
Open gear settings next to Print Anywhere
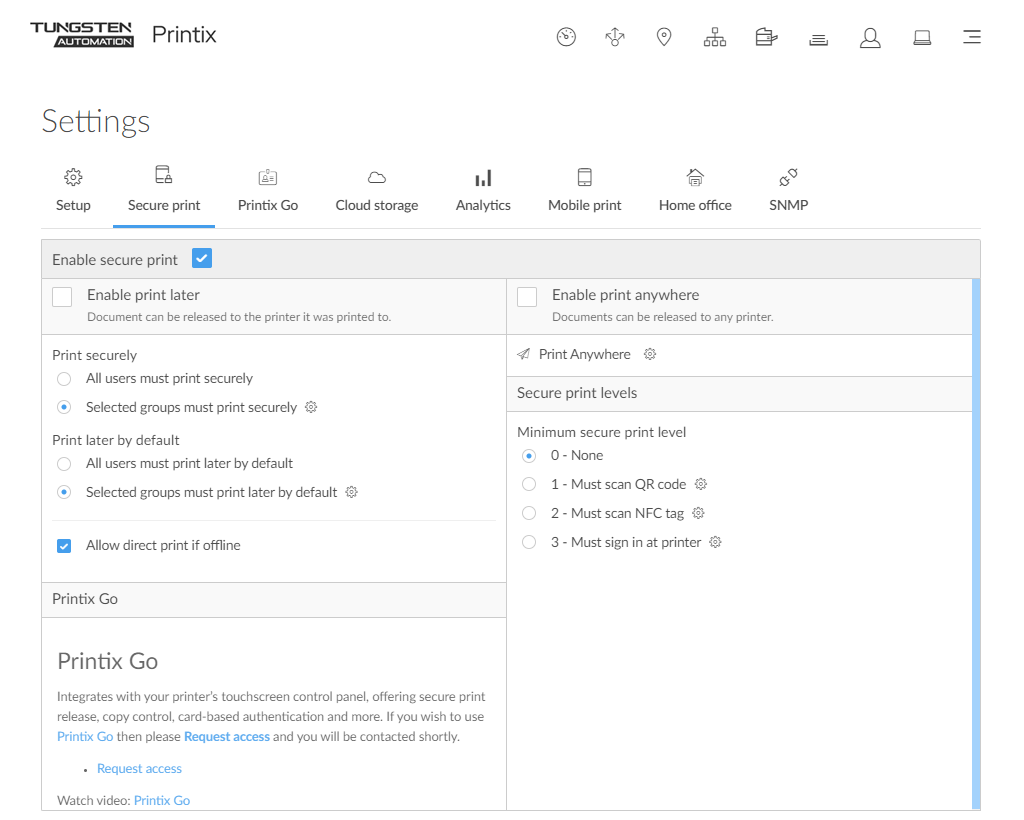pyautogui.click(x=650, y=354)
